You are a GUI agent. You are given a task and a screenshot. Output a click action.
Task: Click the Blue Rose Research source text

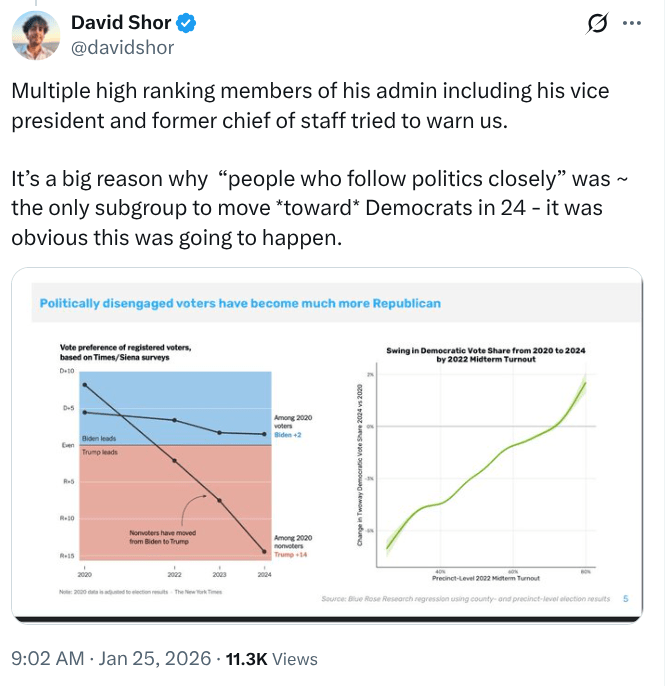point(465,599)
